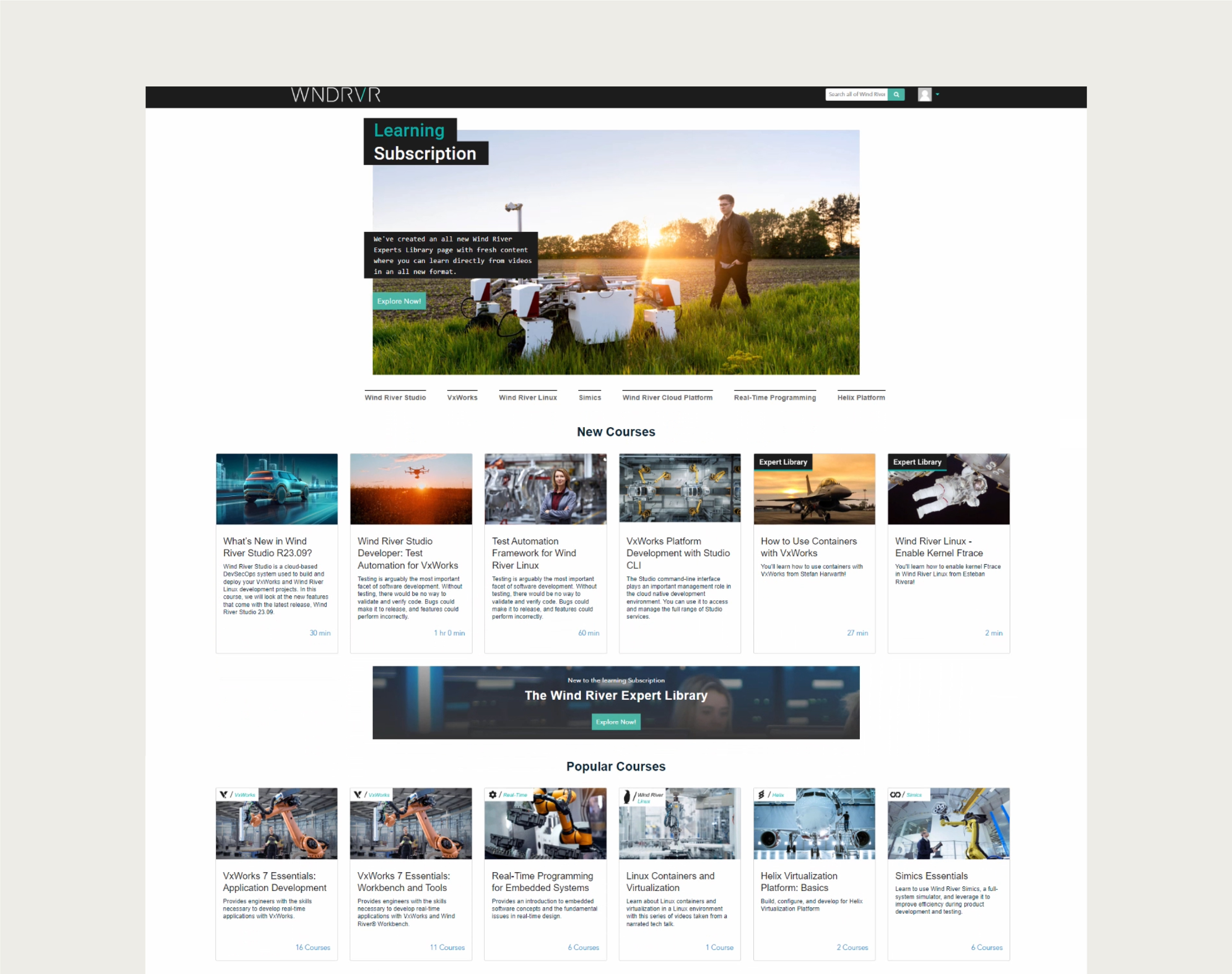Click the Real-Time gear icon badge
This screenshot has height=974, width=1232.
492,794
